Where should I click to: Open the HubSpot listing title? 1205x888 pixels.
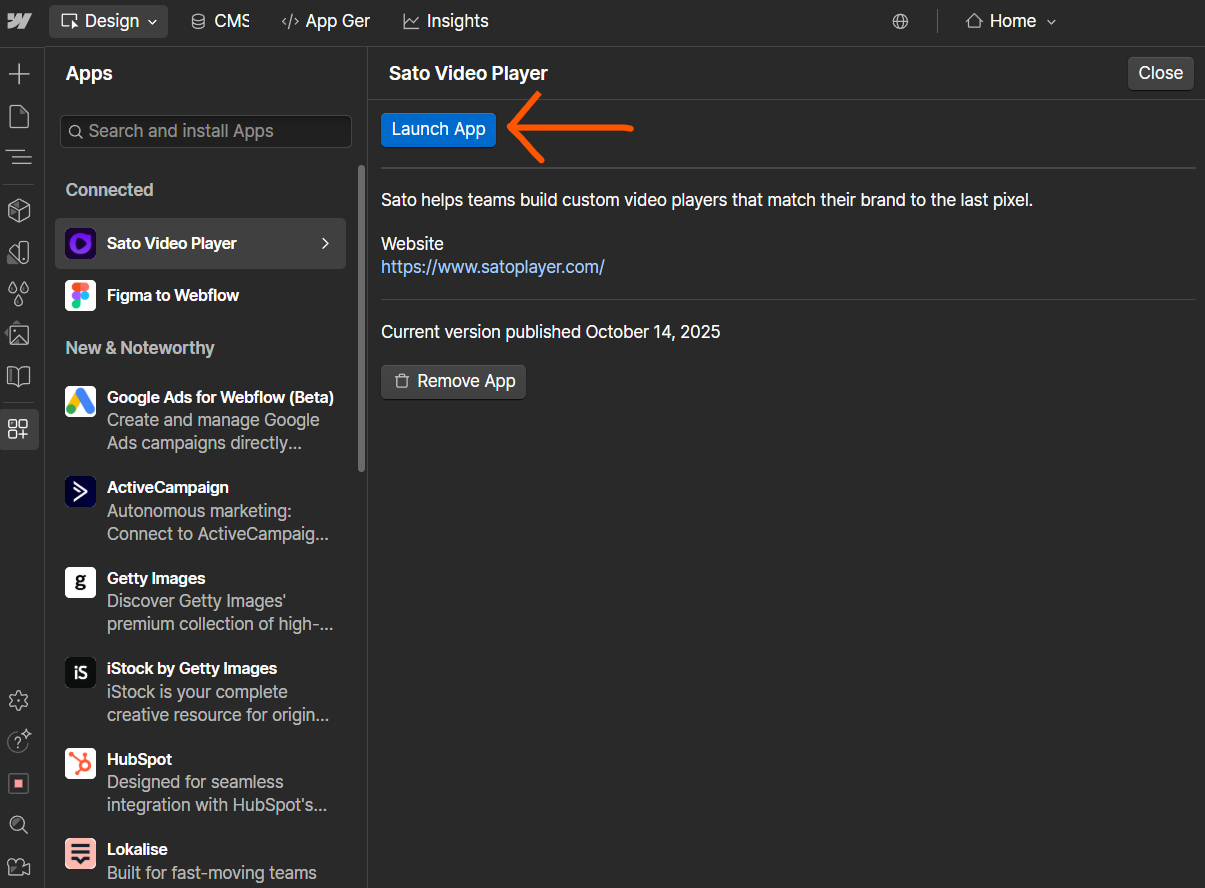click(x=139, y=759)
